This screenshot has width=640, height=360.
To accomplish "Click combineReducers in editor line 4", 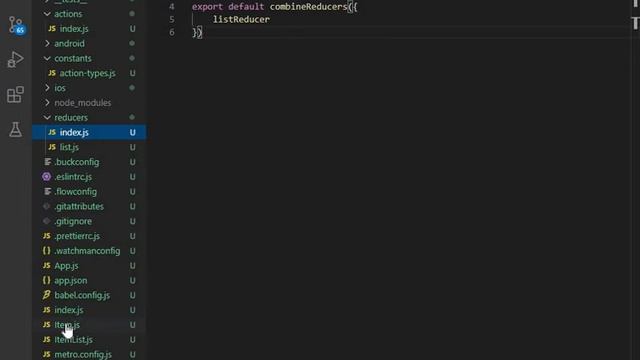I will (308, 7).
